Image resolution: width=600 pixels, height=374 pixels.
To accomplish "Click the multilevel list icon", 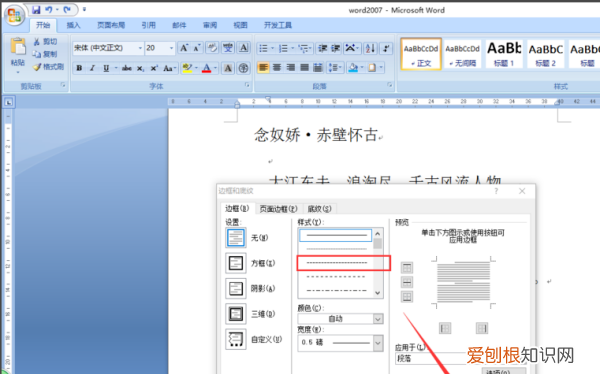I will [x=304, y=48].
